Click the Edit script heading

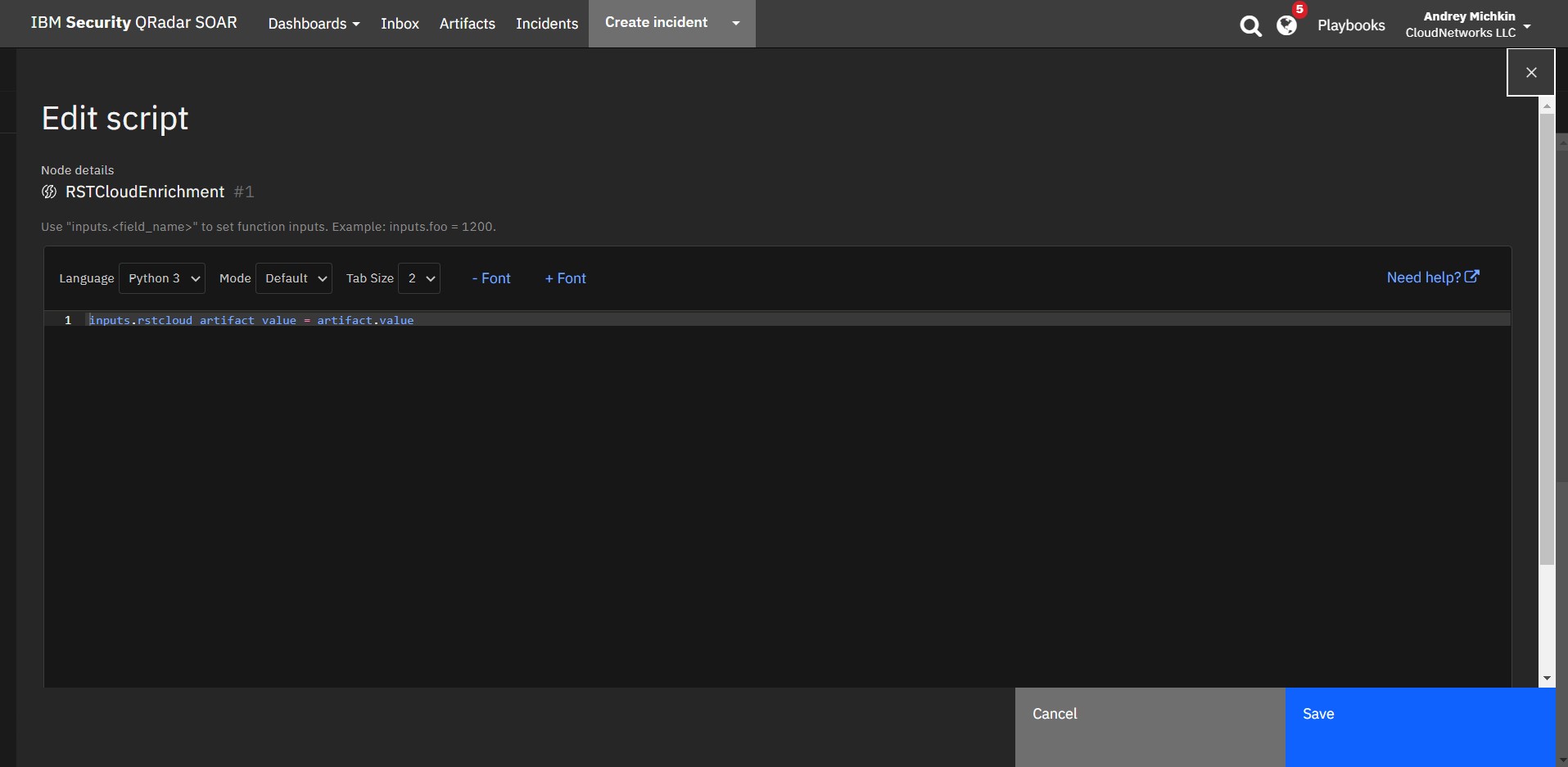click(x=115, y=119)
